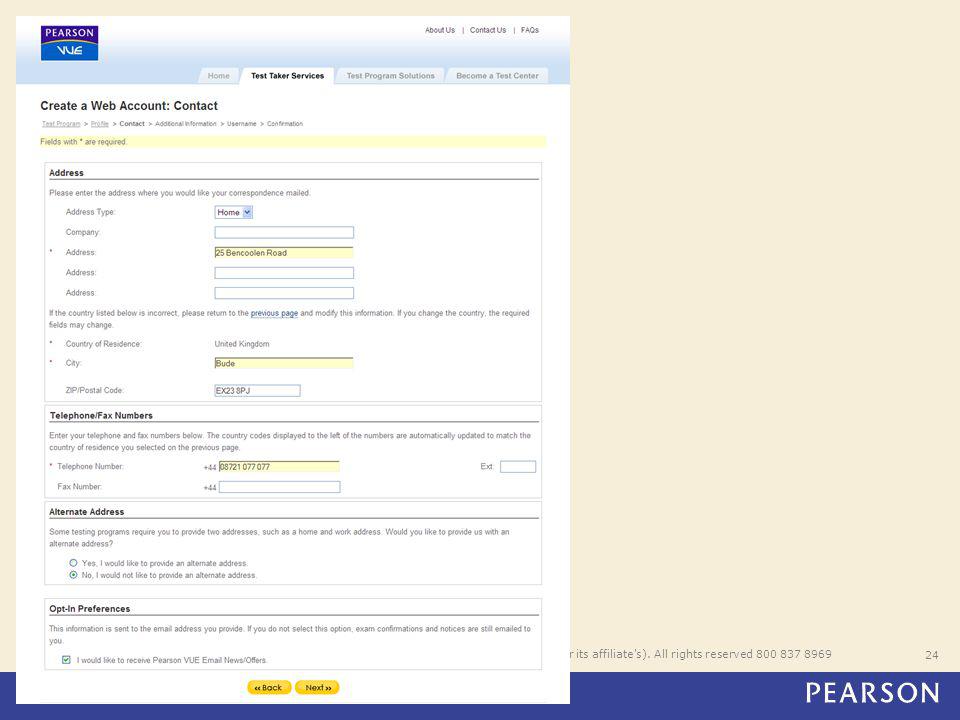Click the Pearson VUE logo
The image size is (960, 720).
point(69,43)
